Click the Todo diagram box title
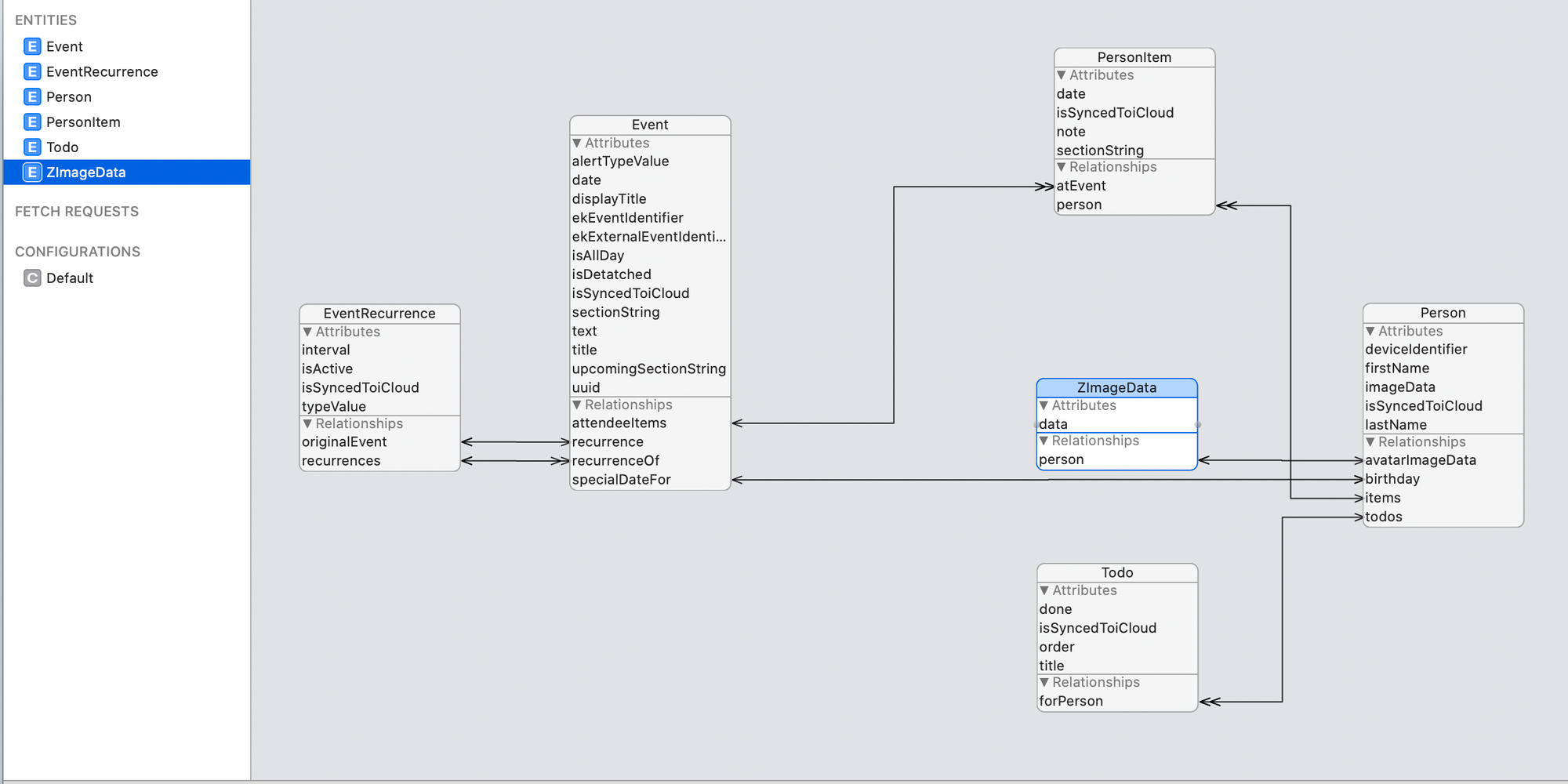1568x784 pixels. tap(1117, 573)
